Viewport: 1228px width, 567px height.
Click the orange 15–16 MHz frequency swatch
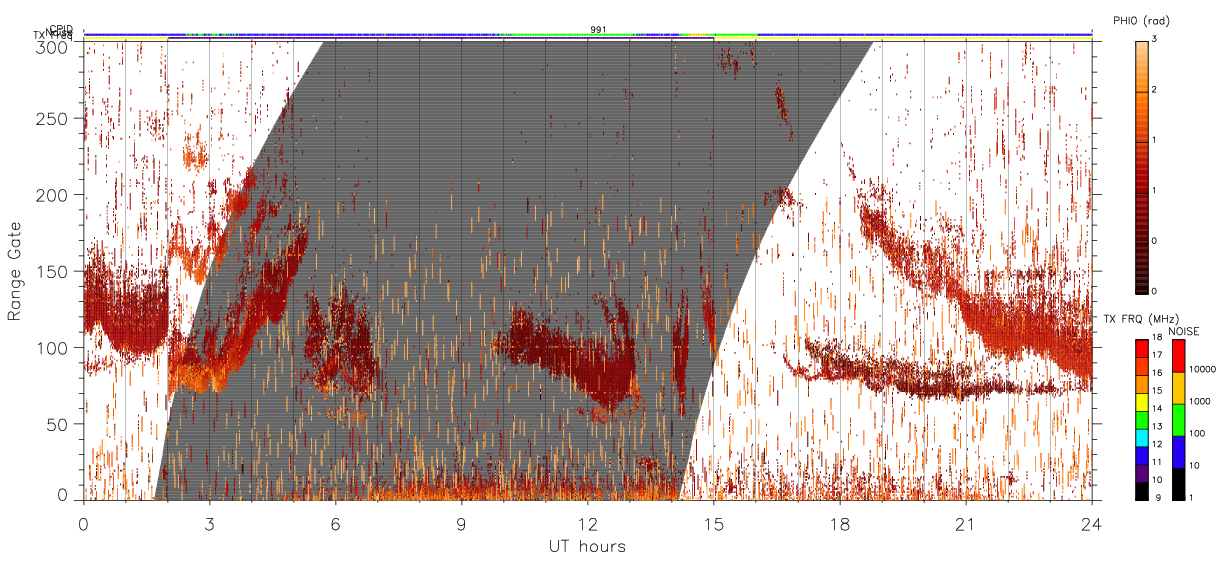[x=1141, y=383]
